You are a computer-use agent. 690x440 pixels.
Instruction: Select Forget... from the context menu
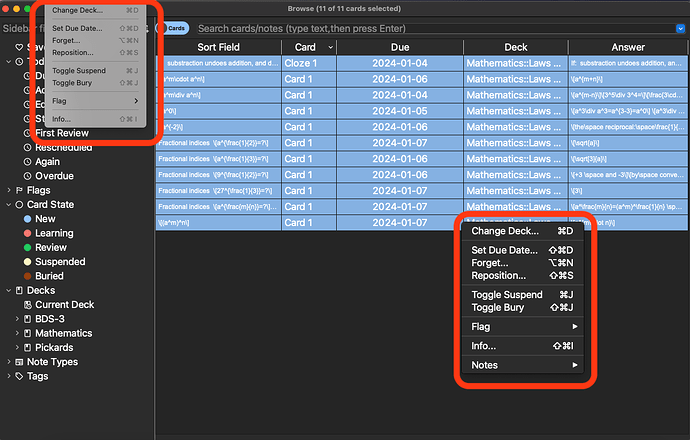[x=522, y=263]
